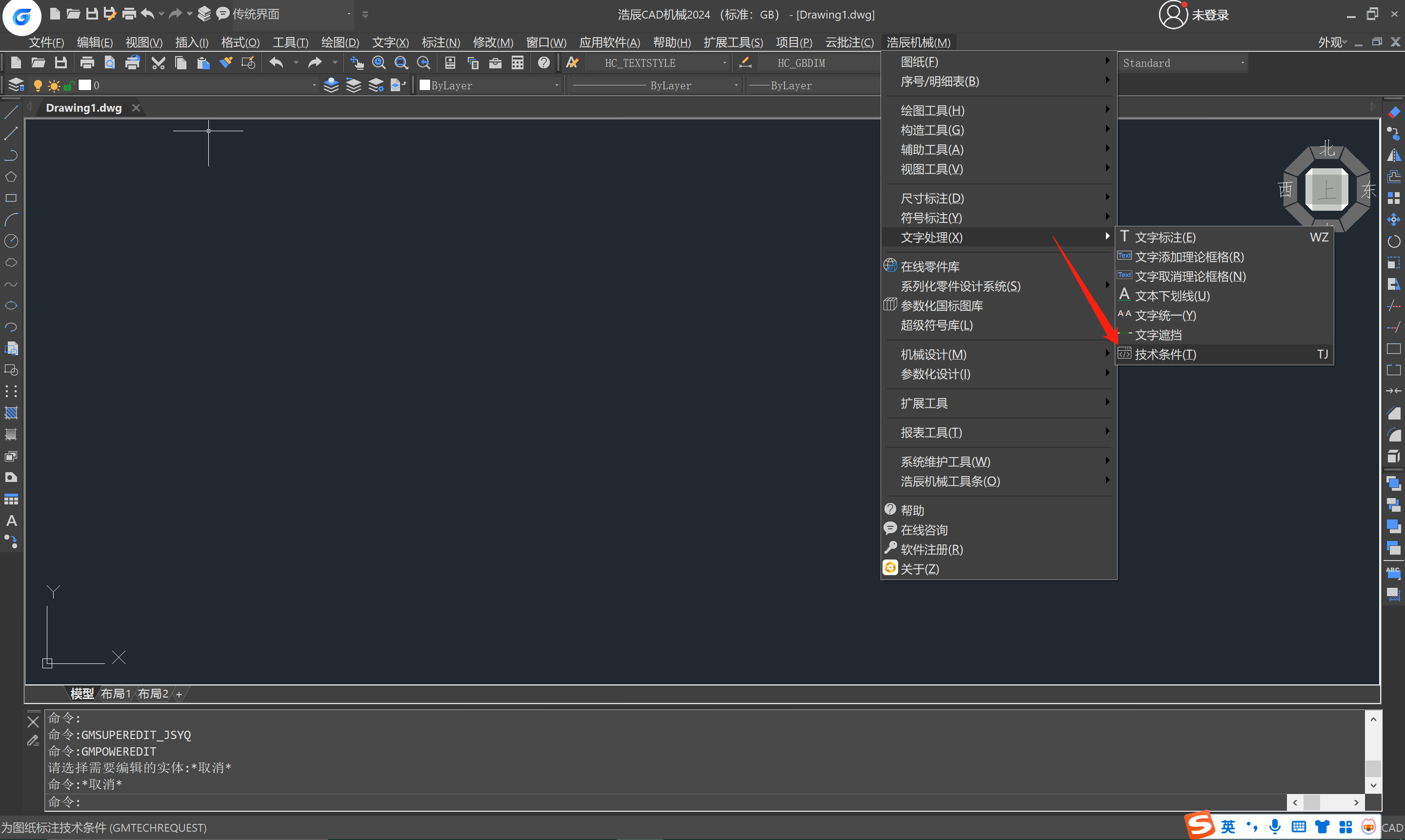The image size is (1405, 840).
Task: Select the Rectangle draw tool
Action: (x=11, y=198)
